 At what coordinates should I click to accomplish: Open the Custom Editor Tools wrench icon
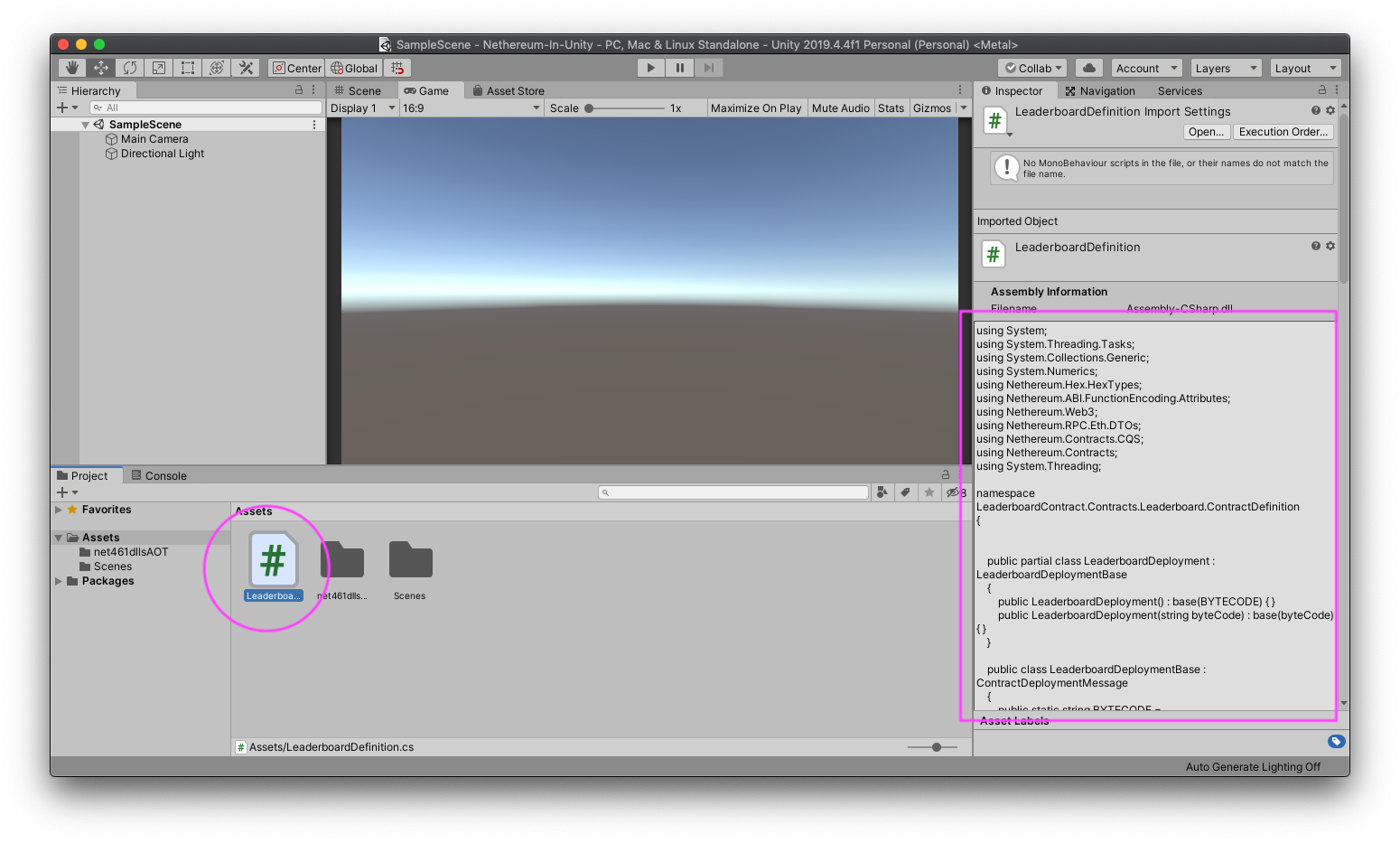point(245,67)
